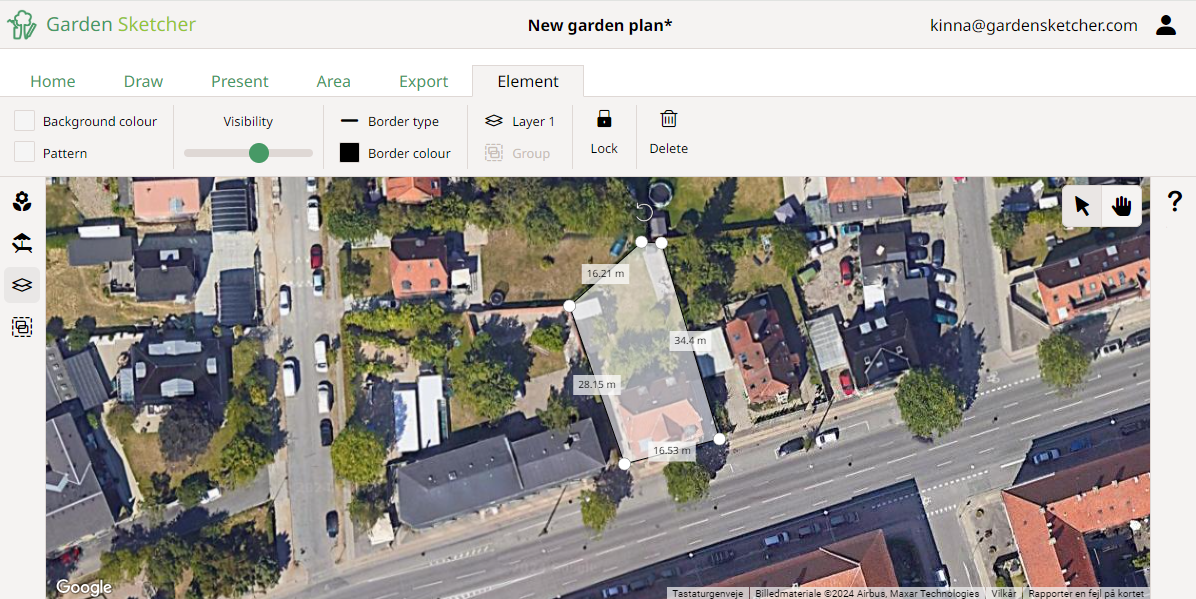
Task: Switch to the Draw tab
Action: click(143, 81)
